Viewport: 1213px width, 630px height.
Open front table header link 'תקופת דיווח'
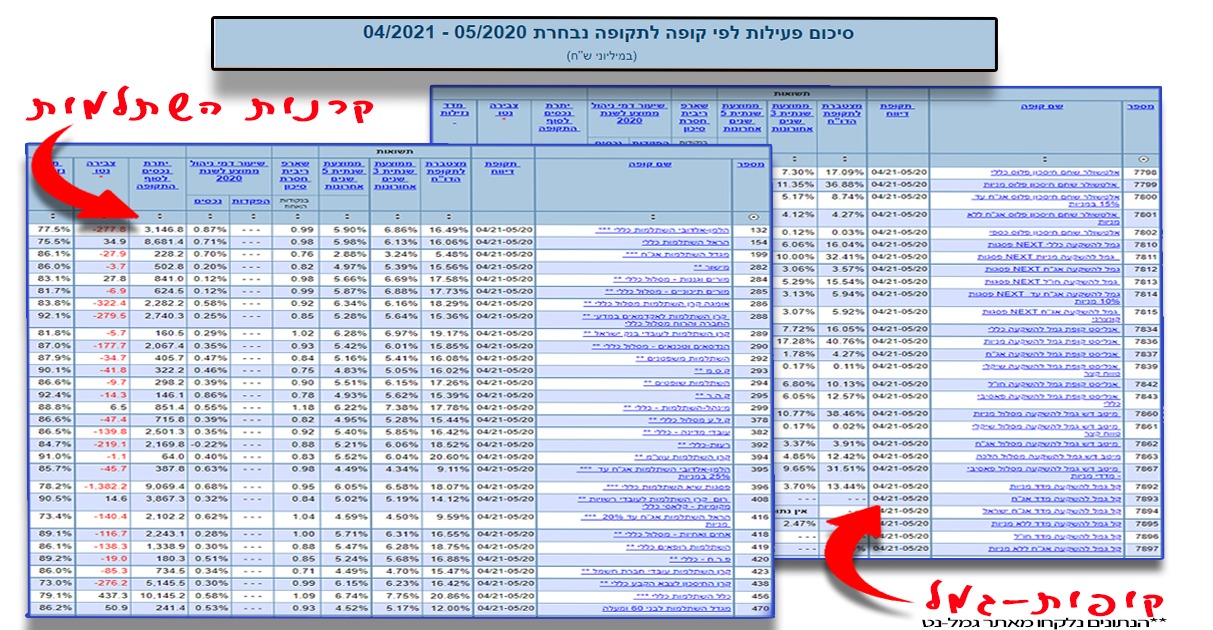[503, 167]
